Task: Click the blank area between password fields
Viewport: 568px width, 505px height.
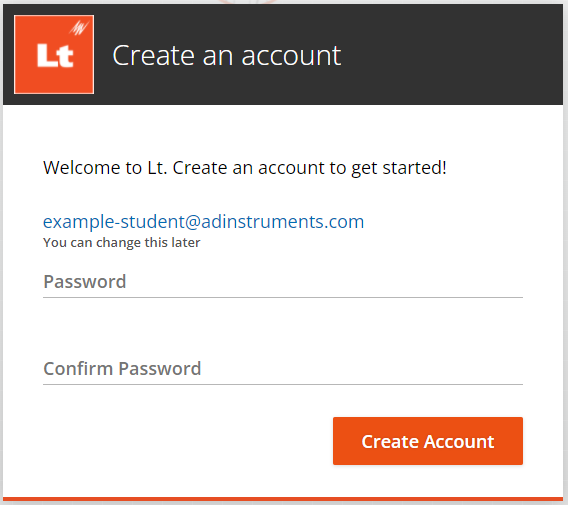Action: tap(283, 326)
